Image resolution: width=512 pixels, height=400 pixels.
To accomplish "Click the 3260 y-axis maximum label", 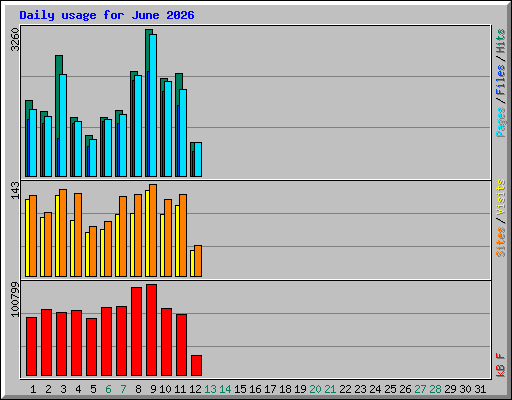I will click(15, 40).
